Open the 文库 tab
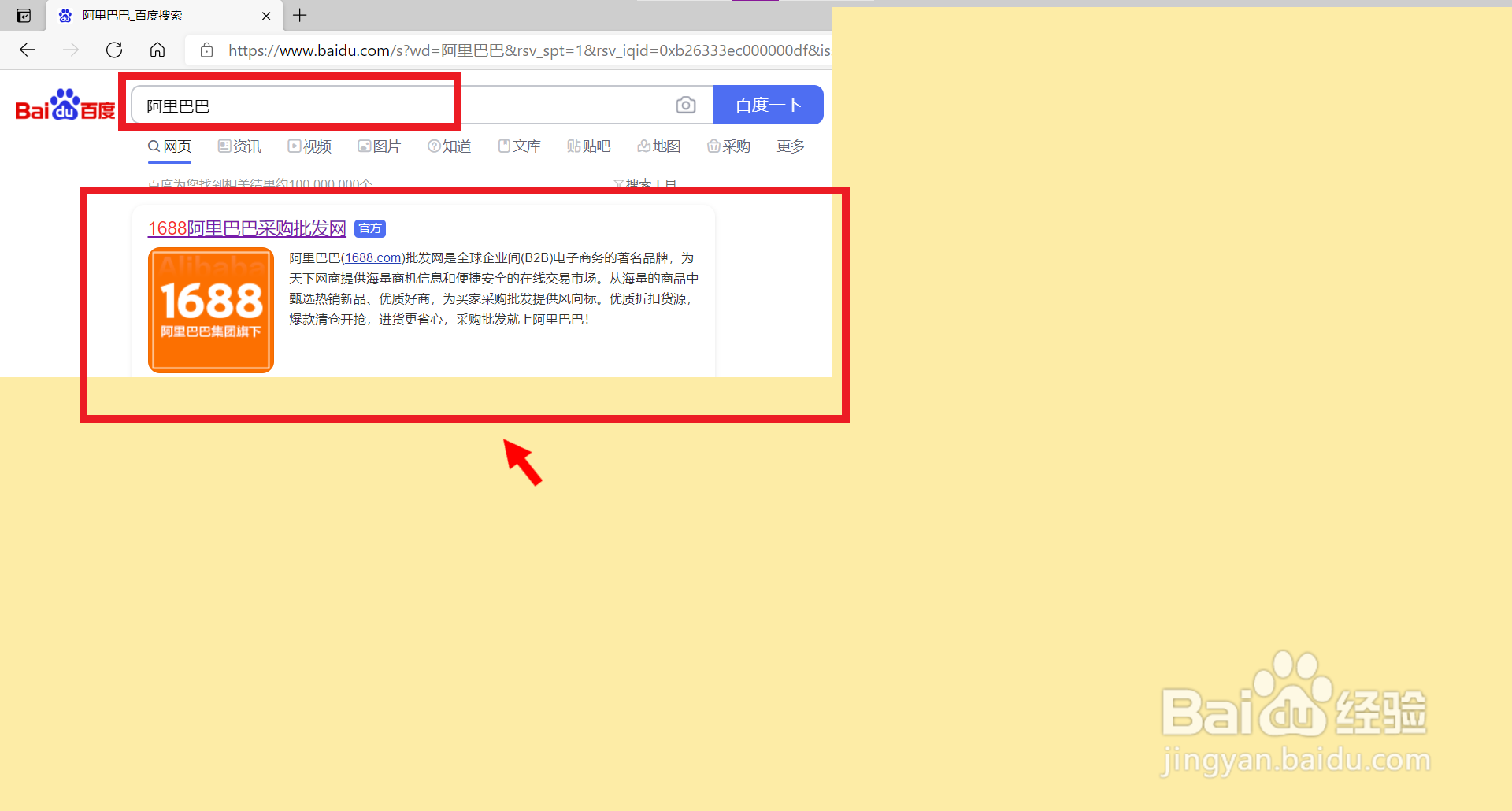This screenshot has height=811, width=1512. [519, 146]
